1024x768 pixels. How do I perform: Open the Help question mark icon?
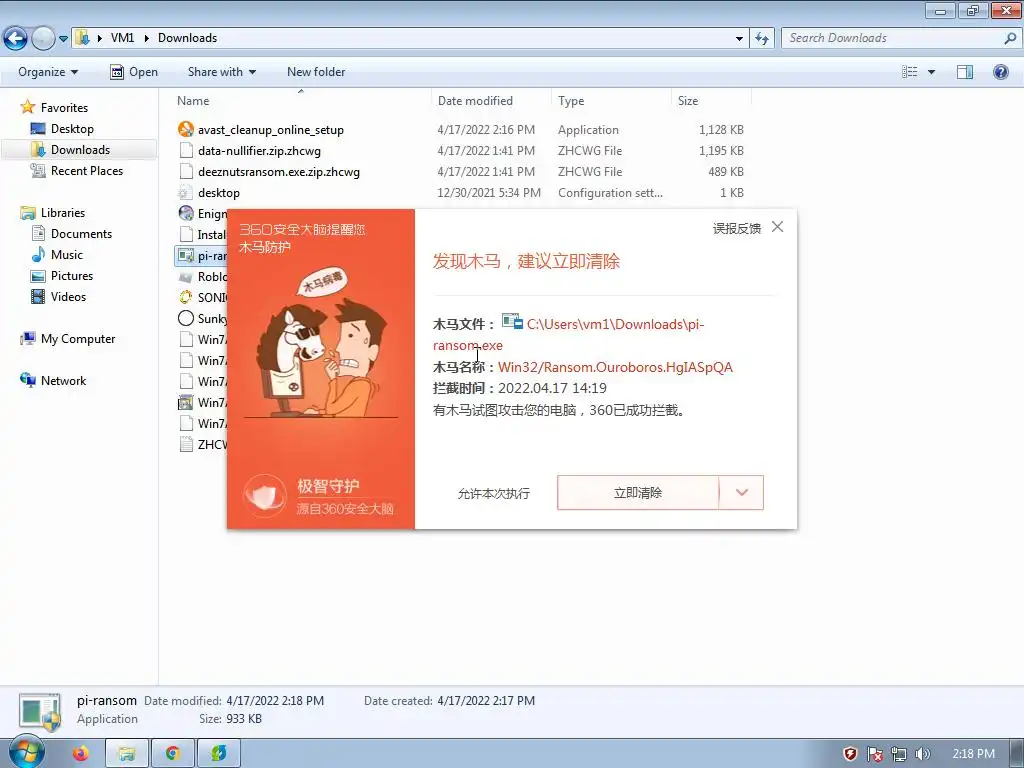[x=1000, y=72]
